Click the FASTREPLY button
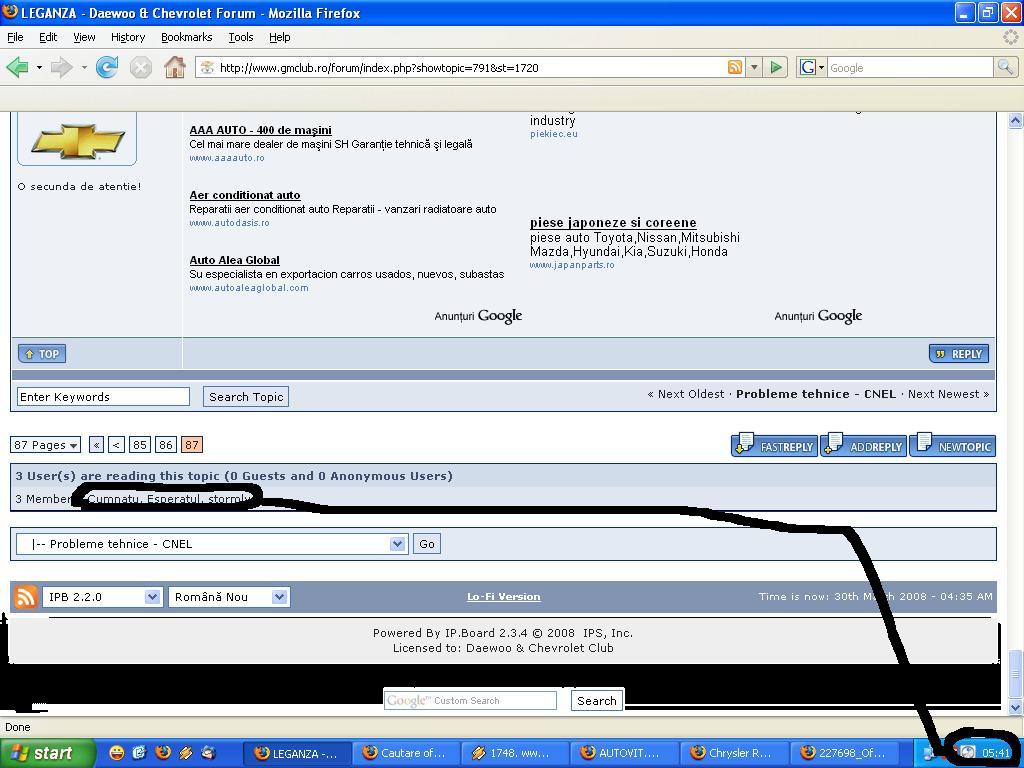Screen dimensions: 1024x768 775,445
